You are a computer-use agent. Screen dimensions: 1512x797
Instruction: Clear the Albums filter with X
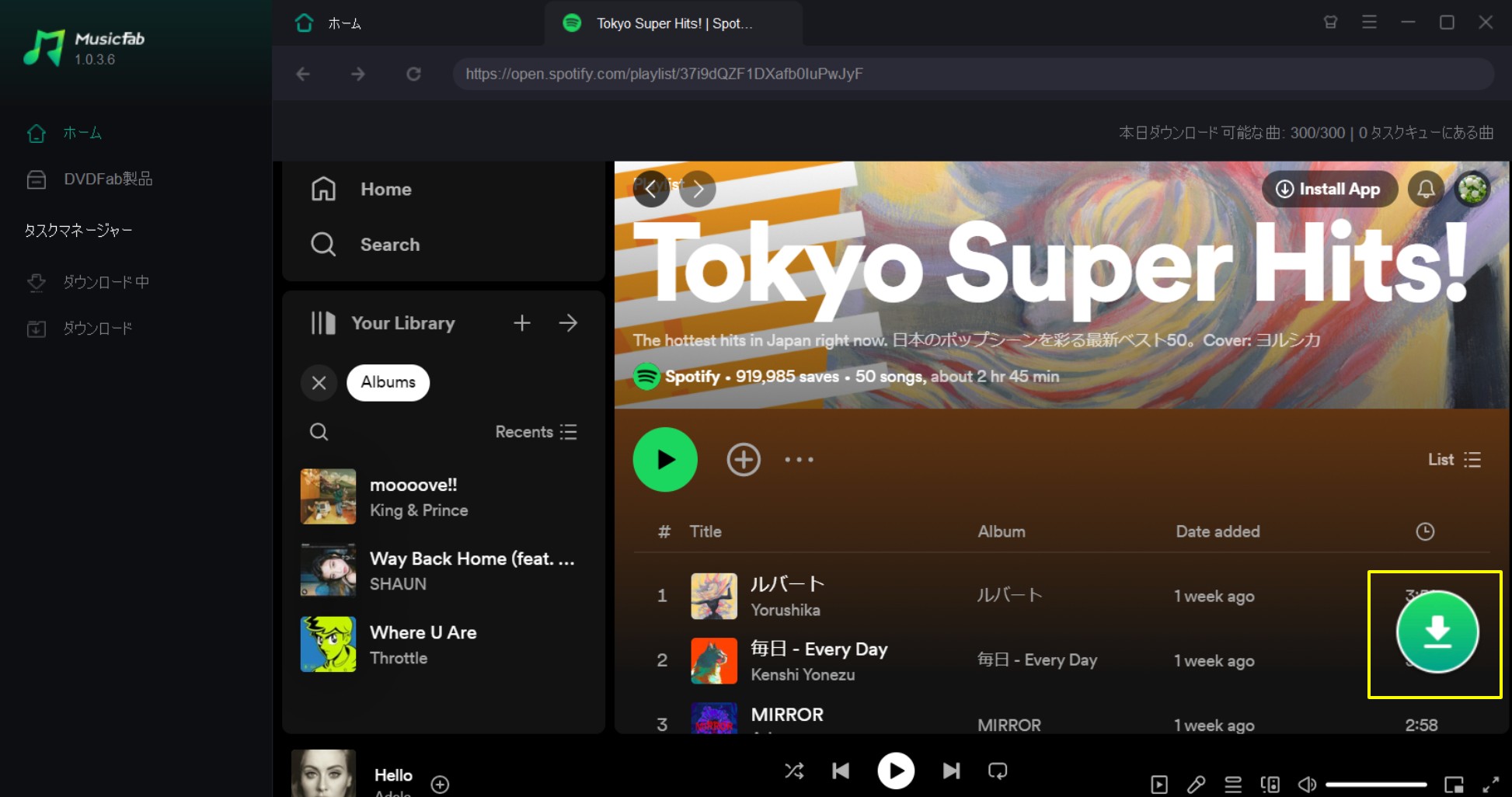[319, 383]
